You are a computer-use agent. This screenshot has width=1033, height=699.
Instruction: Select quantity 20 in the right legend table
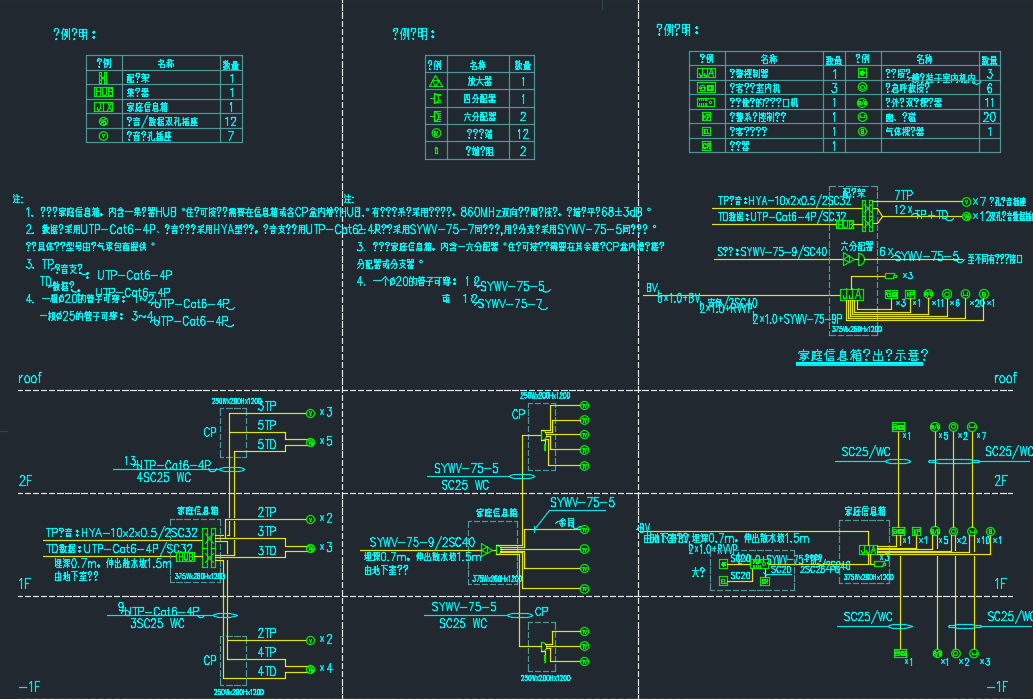(x=990, y=117)
